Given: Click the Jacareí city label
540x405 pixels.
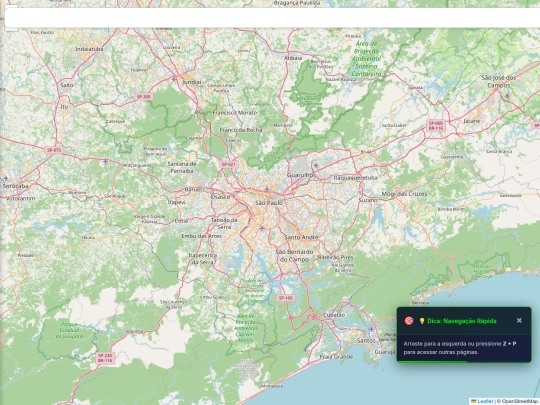Looking at the screenshot, I should pos(471,121).
